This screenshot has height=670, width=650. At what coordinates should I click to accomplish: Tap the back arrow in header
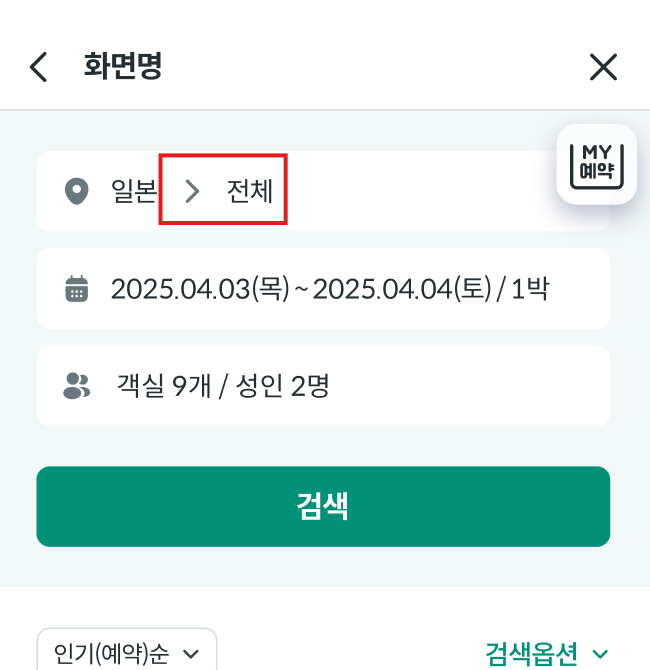click(x=38, y=67)
